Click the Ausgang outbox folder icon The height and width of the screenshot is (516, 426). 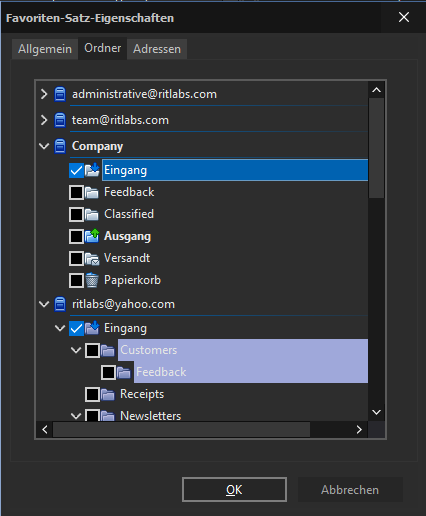click(92, 236)
